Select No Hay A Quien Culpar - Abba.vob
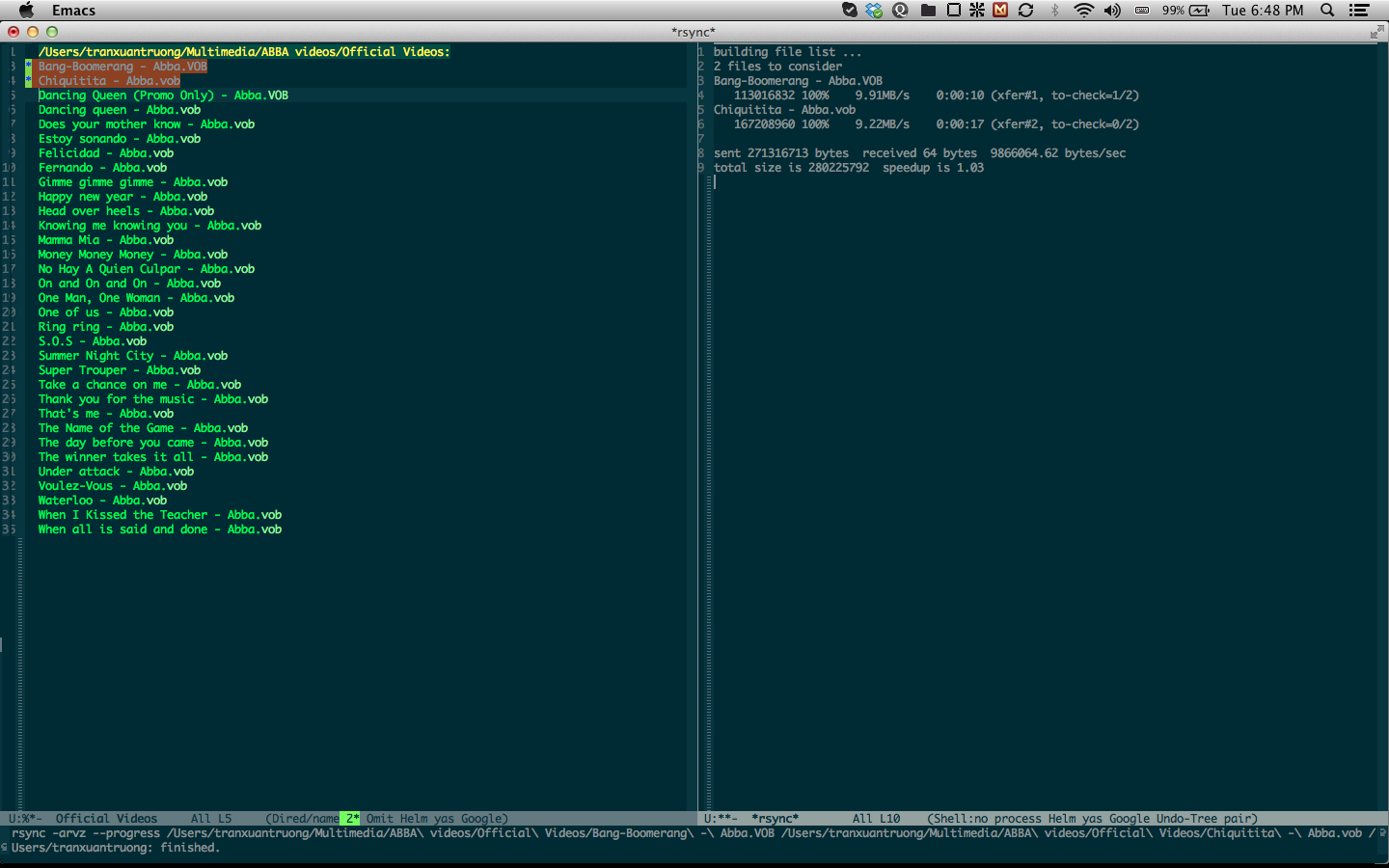1389x868 pixels. (x=147, y=269)
